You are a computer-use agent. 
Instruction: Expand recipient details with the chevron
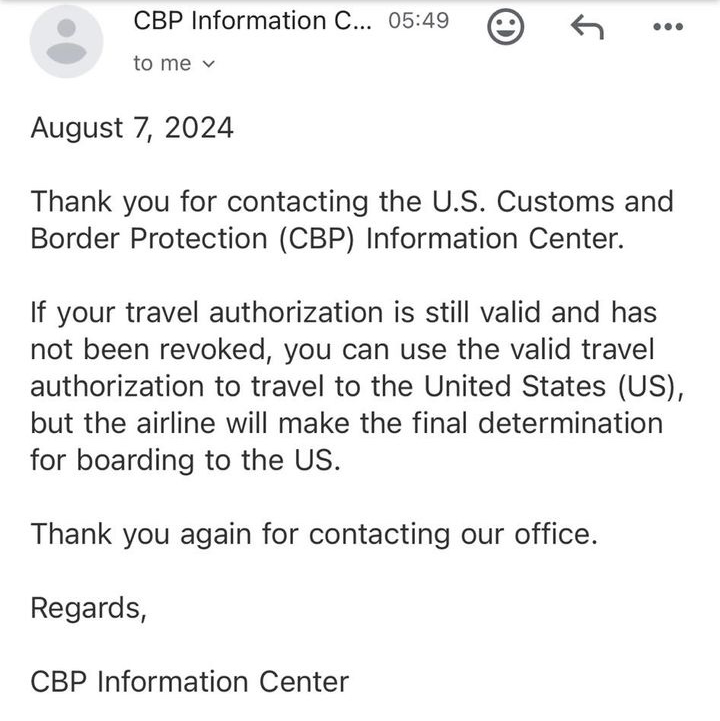click(209, 64)
